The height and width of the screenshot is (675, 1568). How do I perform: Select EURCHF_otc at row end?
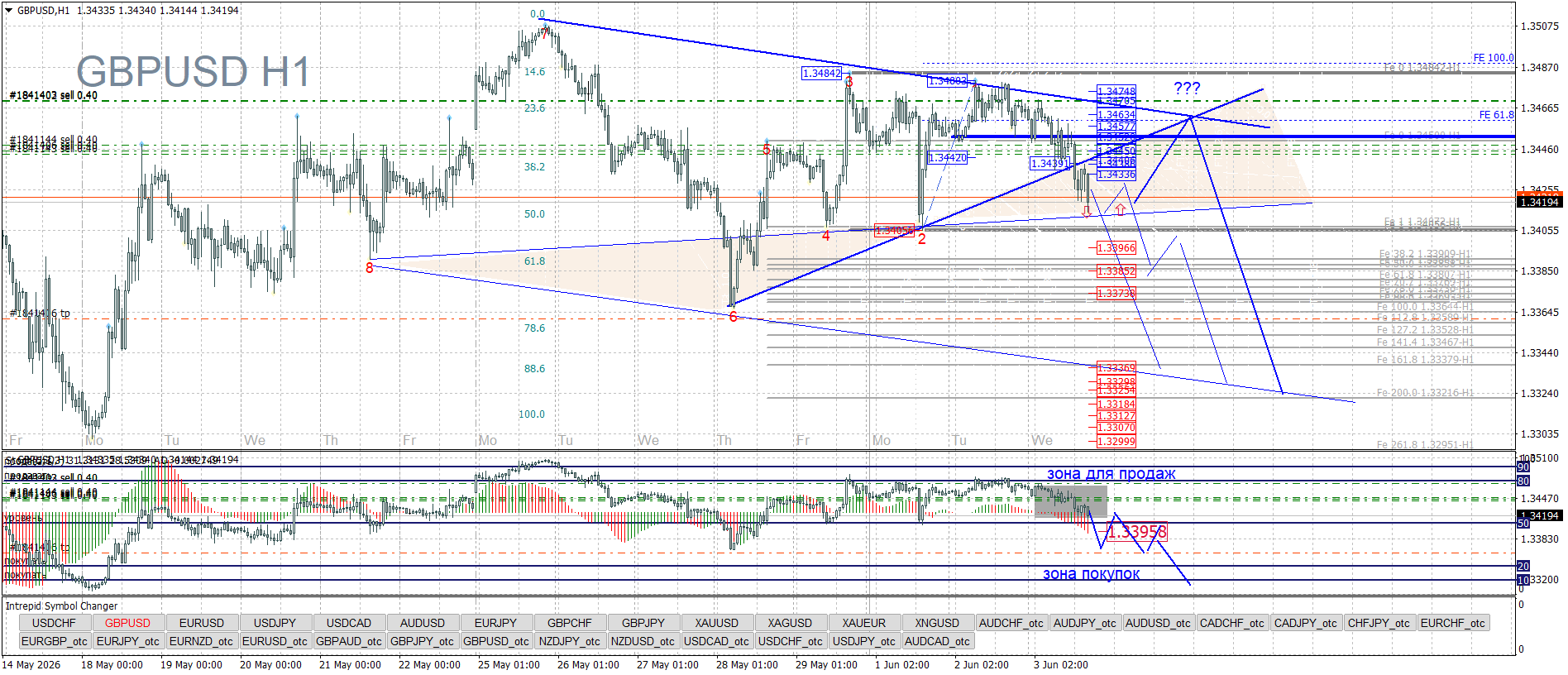pyautogui.click(x=1453, y=623)
